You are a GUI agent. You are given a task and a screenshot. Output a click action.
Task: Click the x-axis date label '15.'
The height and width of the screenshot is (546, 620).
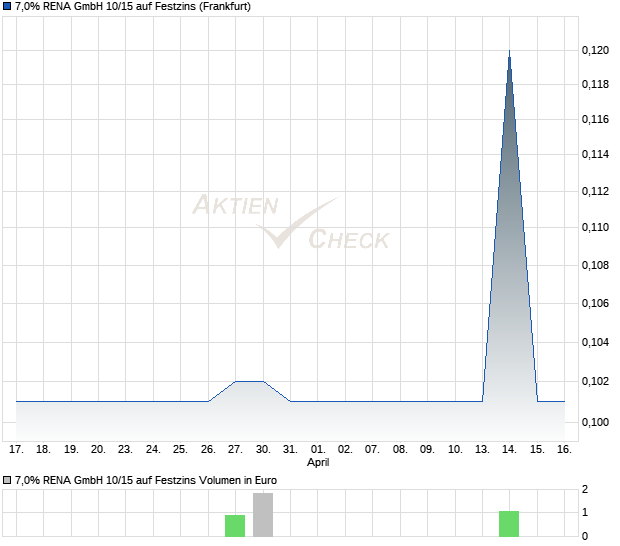[537, 450]
